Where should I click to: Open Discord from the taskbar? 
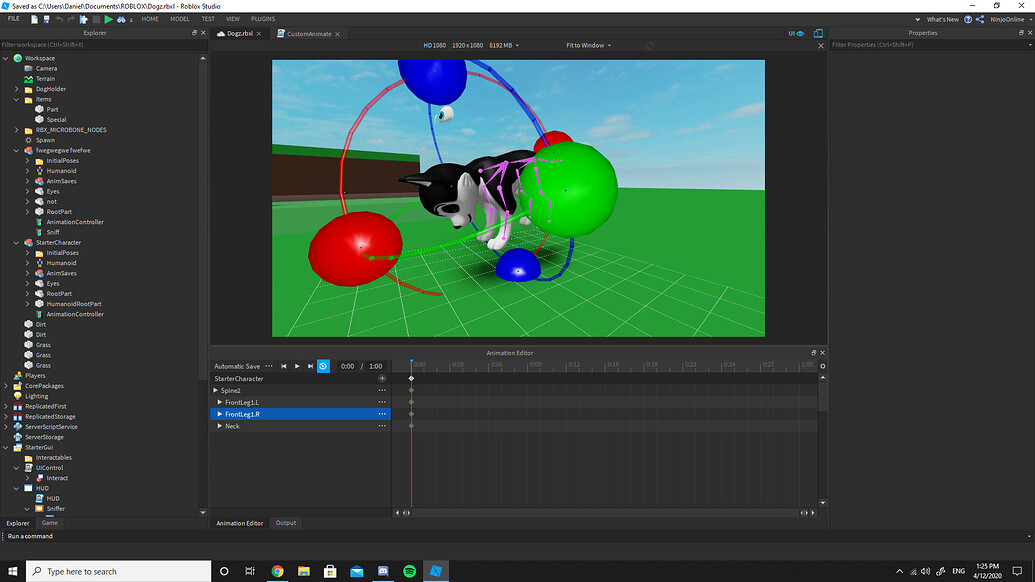click(383, 571)
